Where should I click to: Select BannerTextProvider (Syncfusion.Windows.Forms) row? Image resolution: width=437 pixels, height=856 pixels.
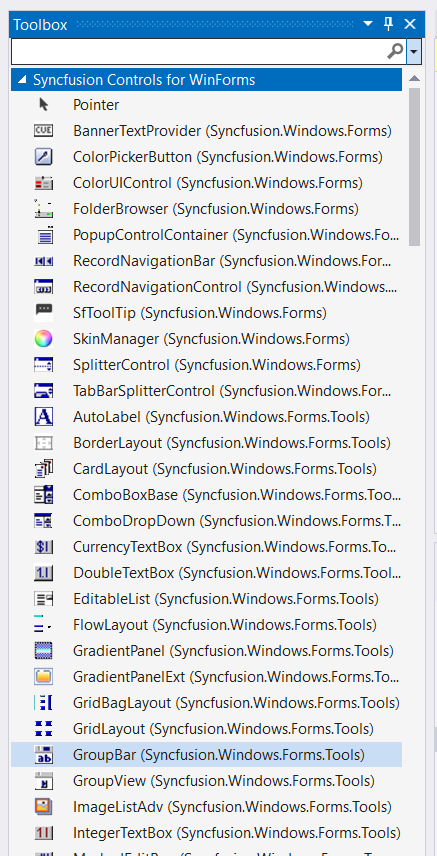[206, 131]
